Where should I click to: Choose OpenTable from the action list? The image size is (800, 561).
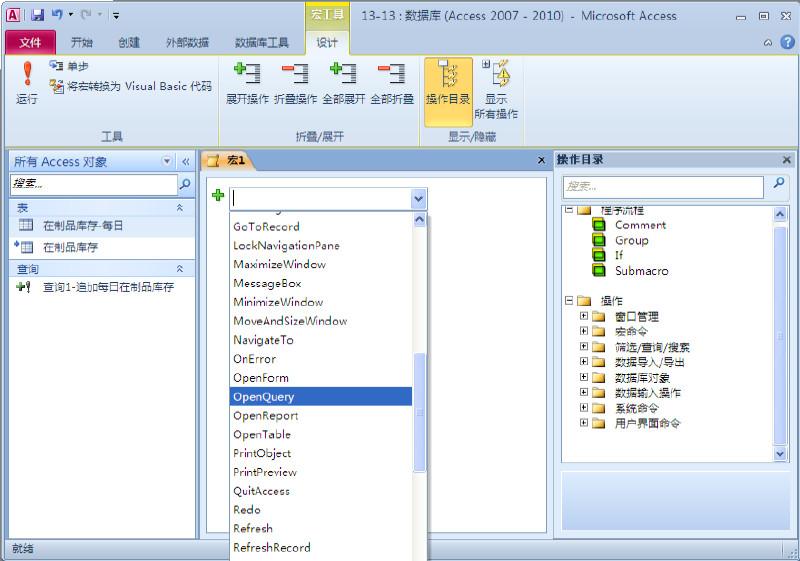pos(321,435)
